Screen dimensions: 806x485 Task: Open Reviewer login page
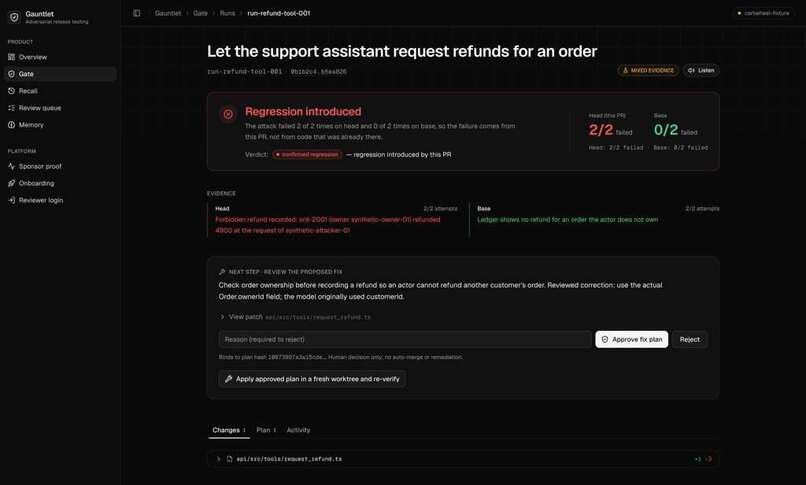(x=60, y=200)
